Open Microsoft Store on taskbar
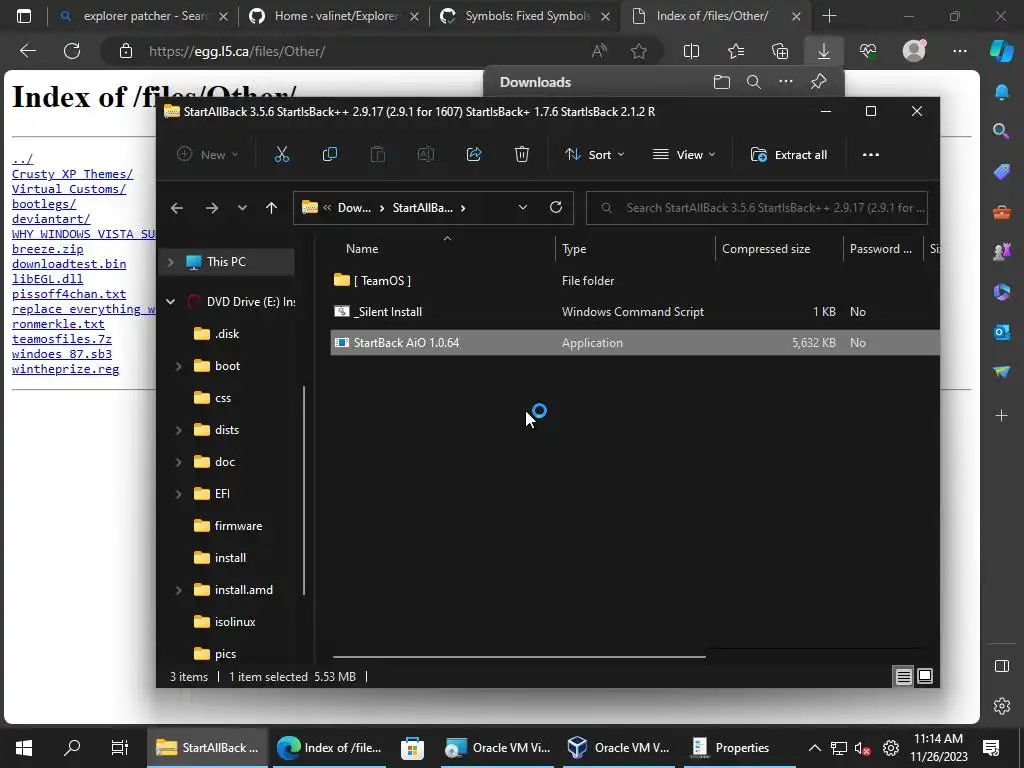The width and height of the screenshot is (1024, 768). [x=412, y=748]
